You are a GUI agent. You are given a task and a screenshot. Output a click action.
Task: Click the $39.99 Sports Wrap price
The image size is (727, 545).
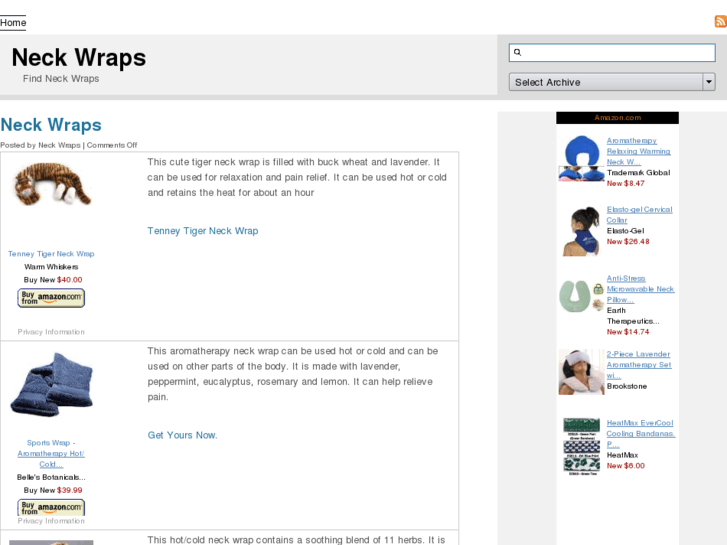[x=70, y=490]
